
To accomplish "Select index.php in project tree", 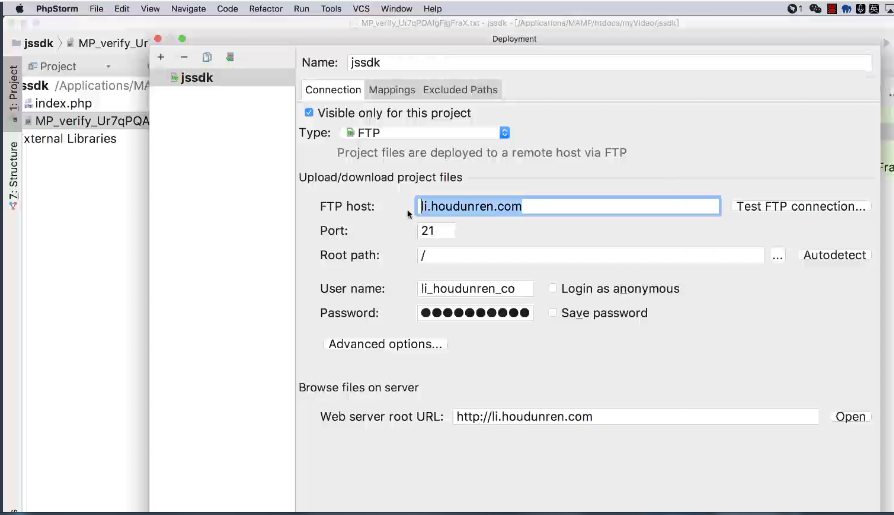I will pos(63,103).
